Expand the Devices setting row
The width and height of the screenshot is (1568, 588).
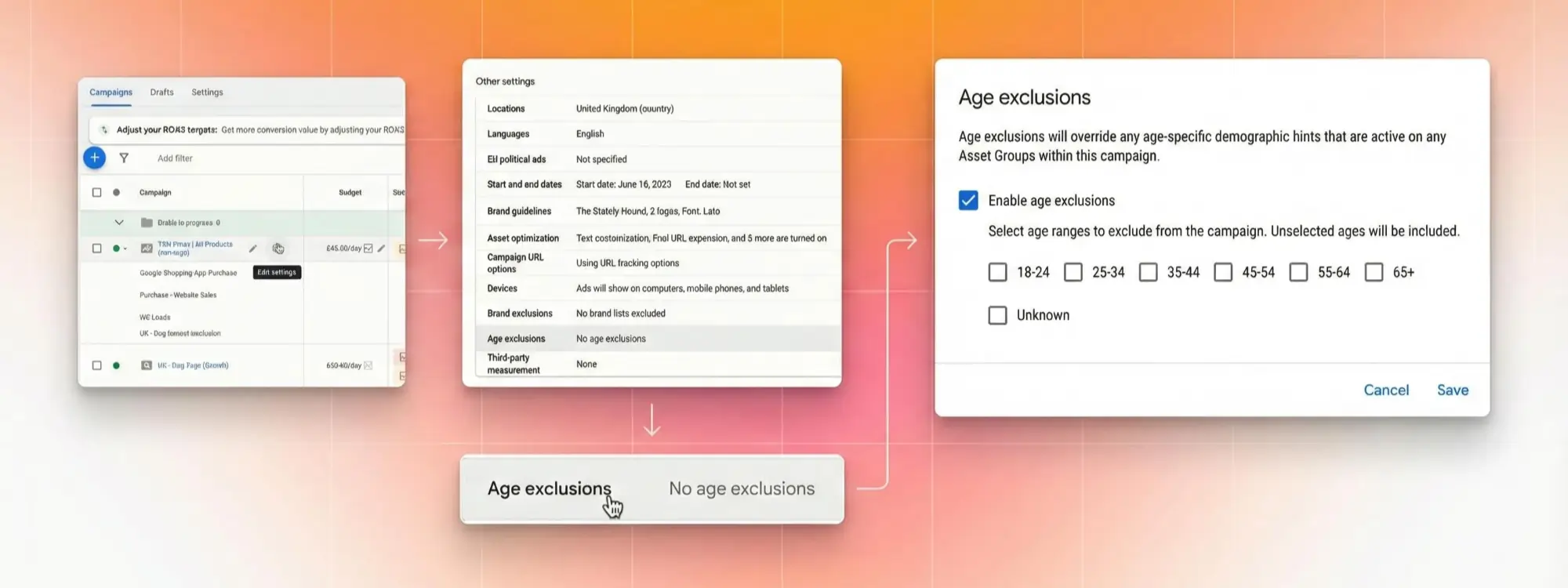tap(657, 289)
